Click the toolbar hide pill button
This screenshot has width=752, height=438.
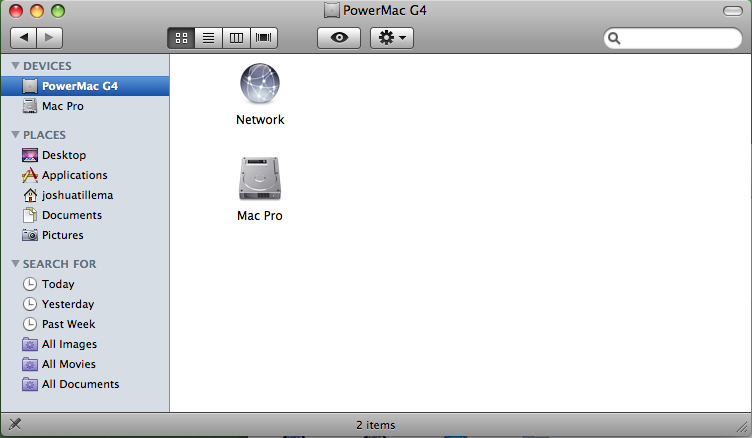point(732,11)
